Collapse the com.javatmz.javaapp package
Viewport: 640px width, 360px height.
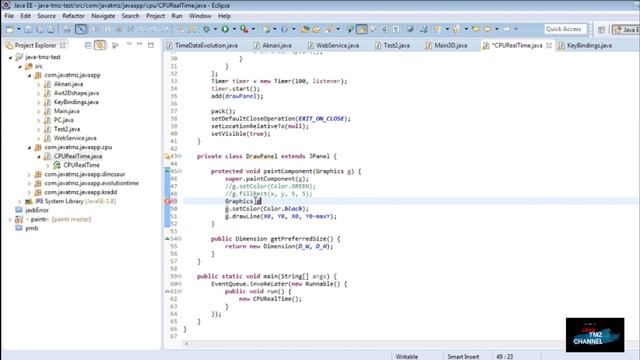(x=29, y=75)
